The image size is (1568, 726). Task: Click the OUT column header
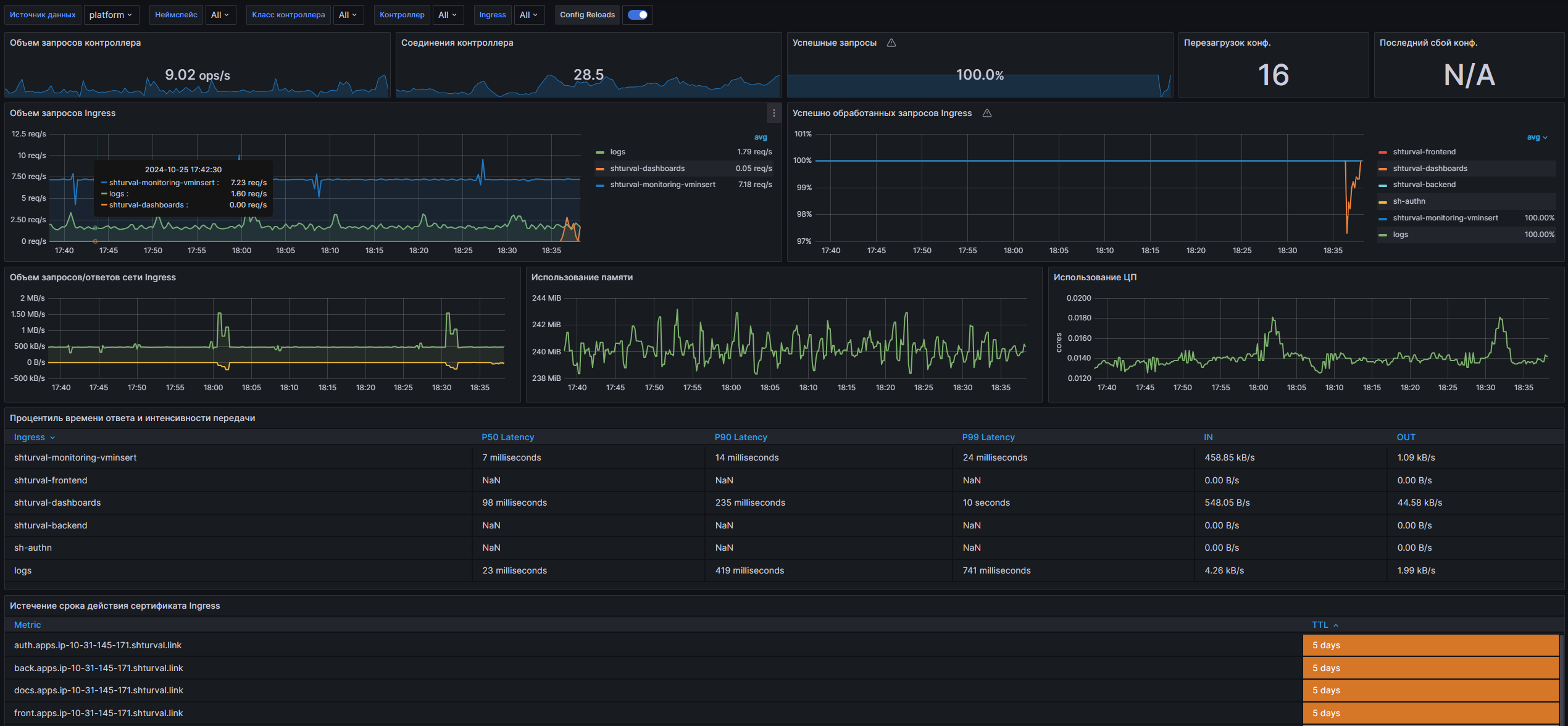(x=1406, y=437)
